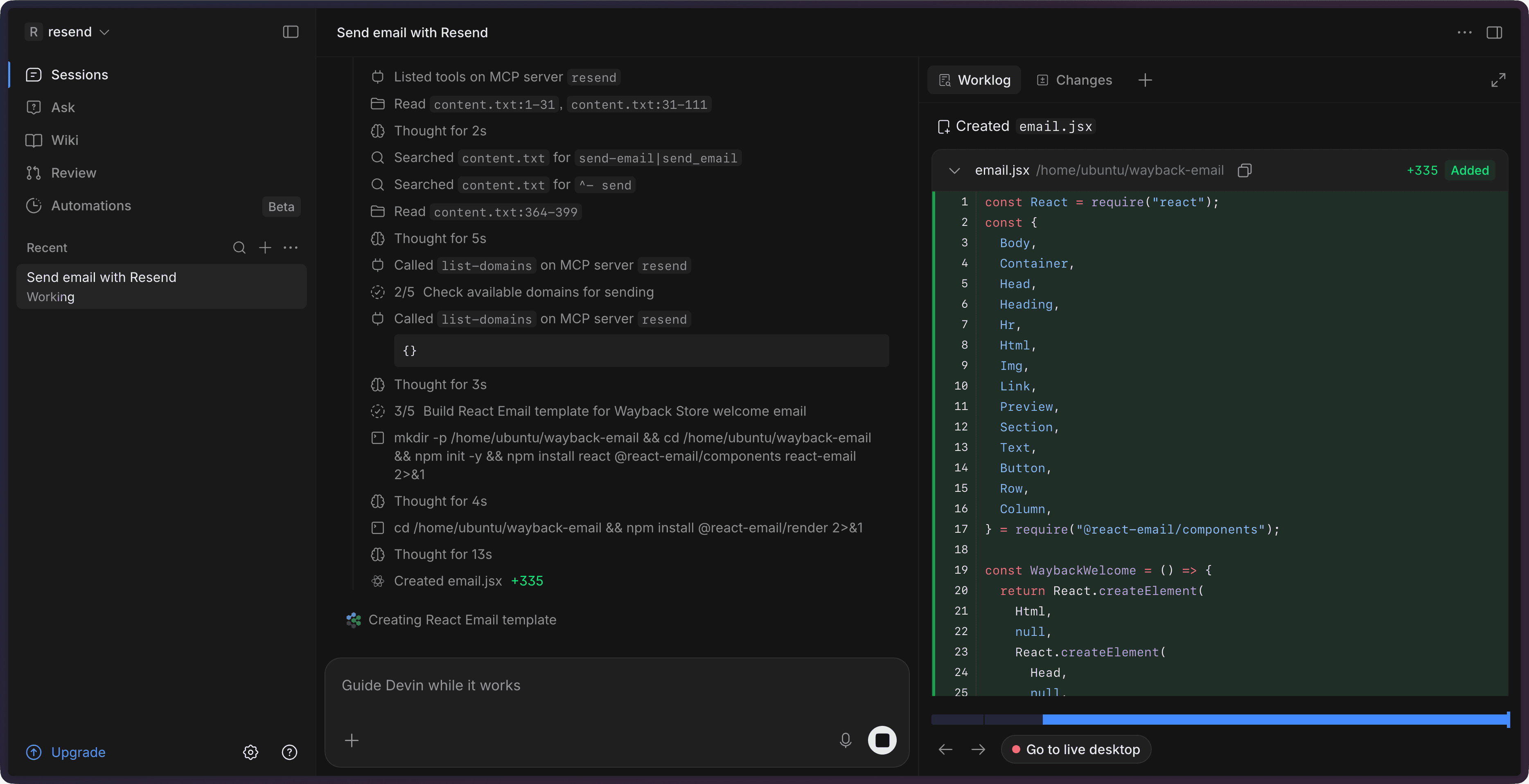The image size is (1529, 784).
Task: Add a new panel tab
Action: [1145, 80]
